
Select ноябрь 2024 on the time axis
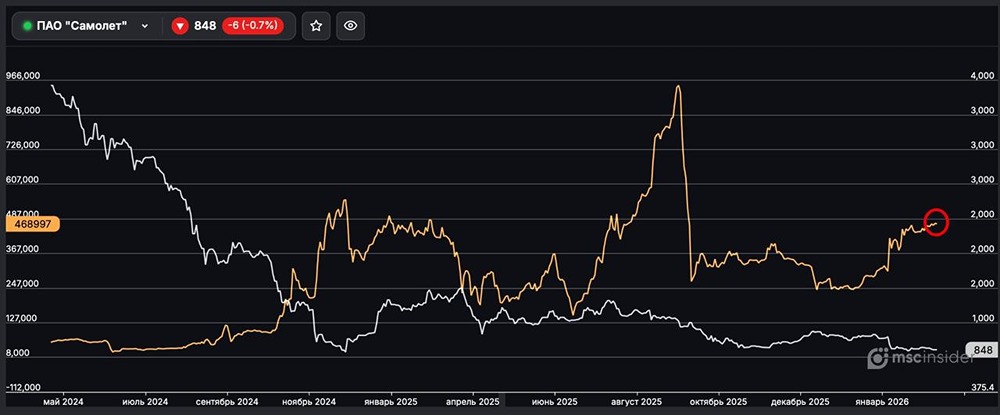310,402
